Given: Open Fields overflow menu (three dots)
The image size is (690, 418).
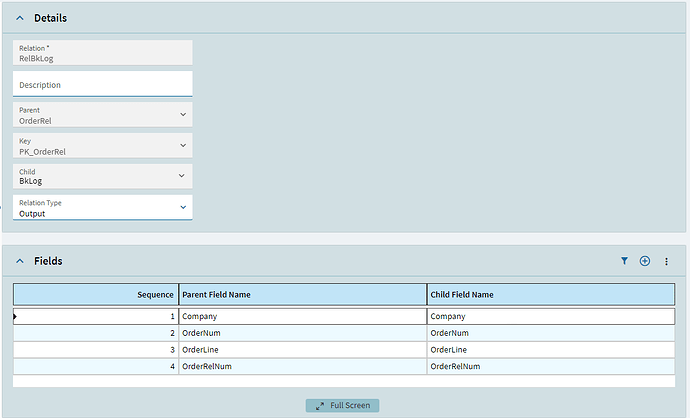Looking at the screenshot, I should [666, 261].
